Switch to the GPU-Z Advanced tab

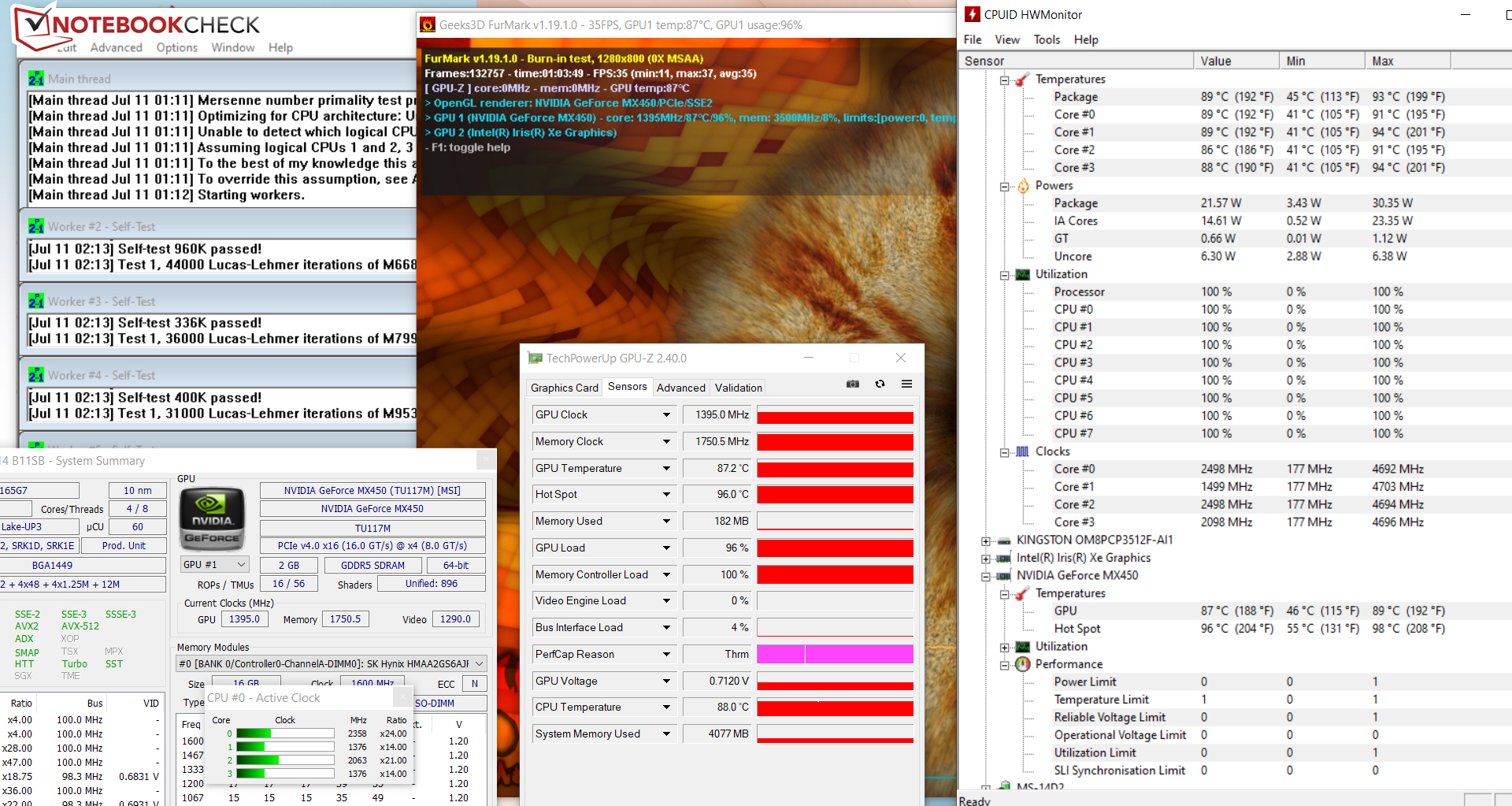coord(681,388)
